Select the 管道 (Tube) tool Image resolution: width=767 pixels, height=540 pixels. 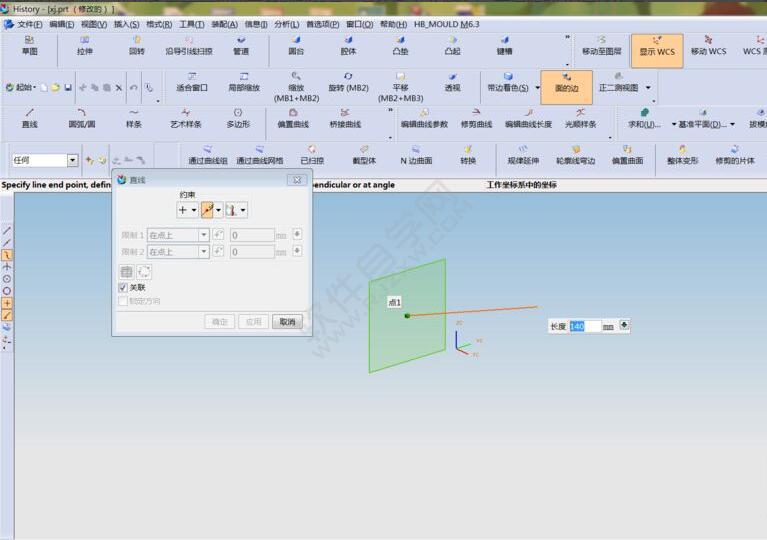coord(241,45)
